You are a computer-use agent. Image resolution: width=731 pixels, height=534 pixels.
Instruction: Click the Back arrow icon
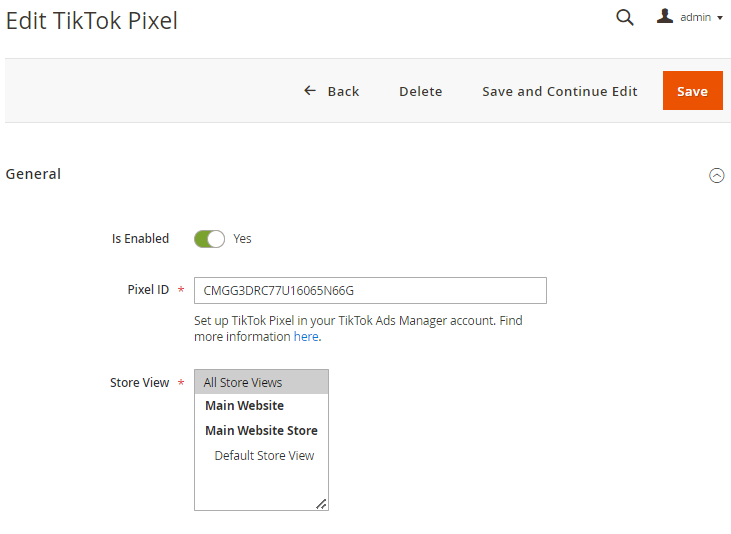tap(310, 90)
